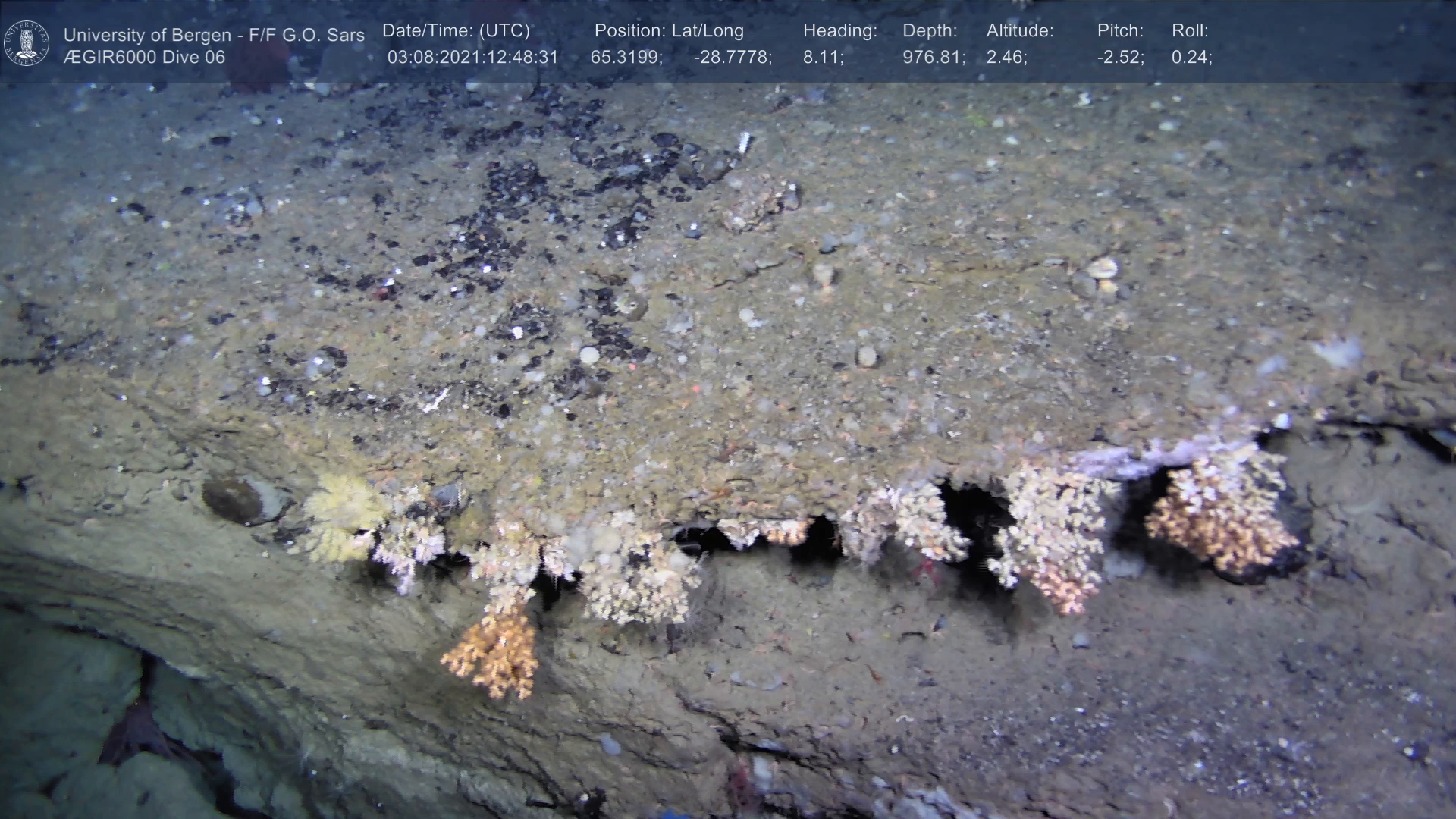Click the orange coral hanging at bottom center
This screenshot has width=1456, height=819.
tap(493, 652)
